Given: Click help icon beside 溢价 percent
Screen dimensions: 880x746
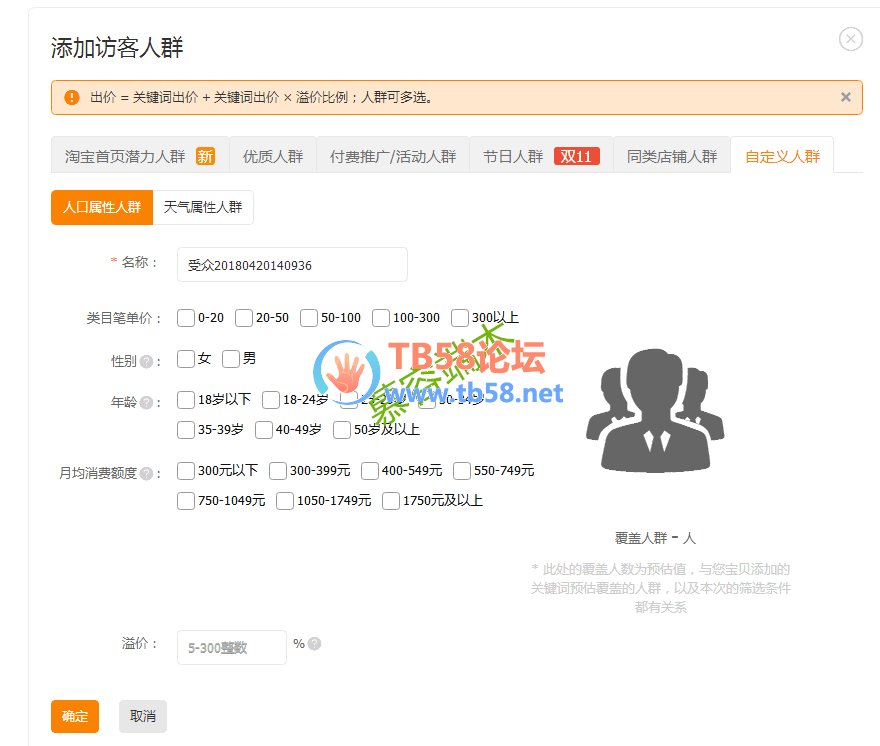Looking at the screenshot, I should 315,643.
